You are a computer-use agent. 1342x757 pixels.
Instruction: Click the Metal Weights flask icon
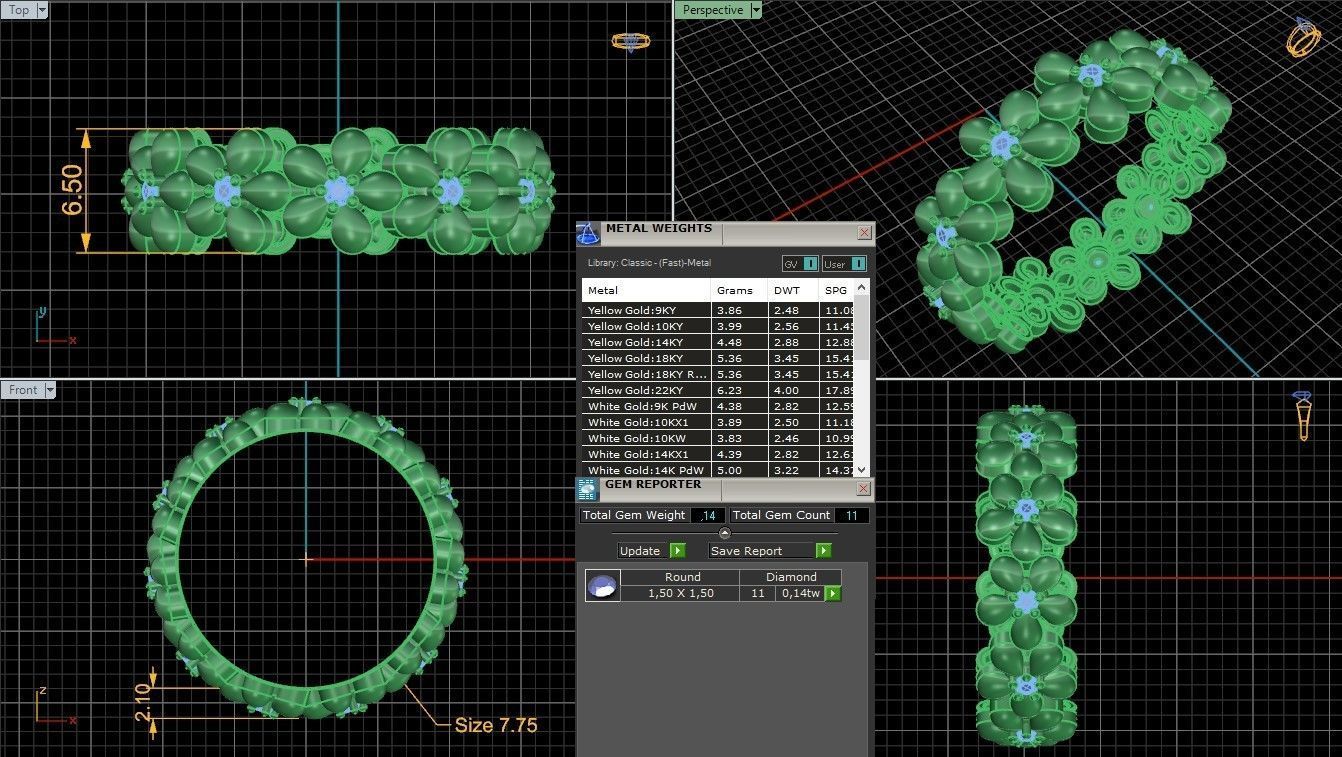click(x=588, y=234)
